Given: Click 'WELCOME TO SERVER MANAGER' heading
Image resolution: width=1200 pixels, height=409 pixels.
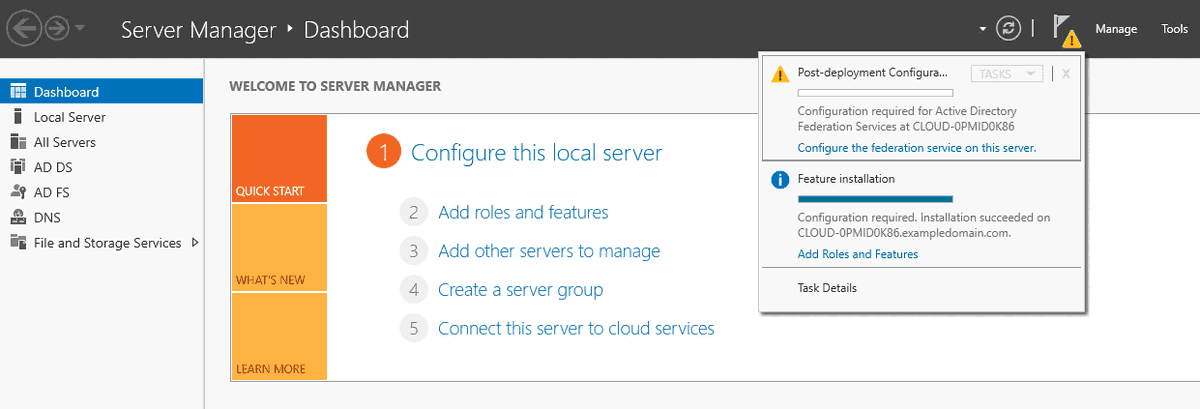Looking at the screenshot, I should 335,86.
